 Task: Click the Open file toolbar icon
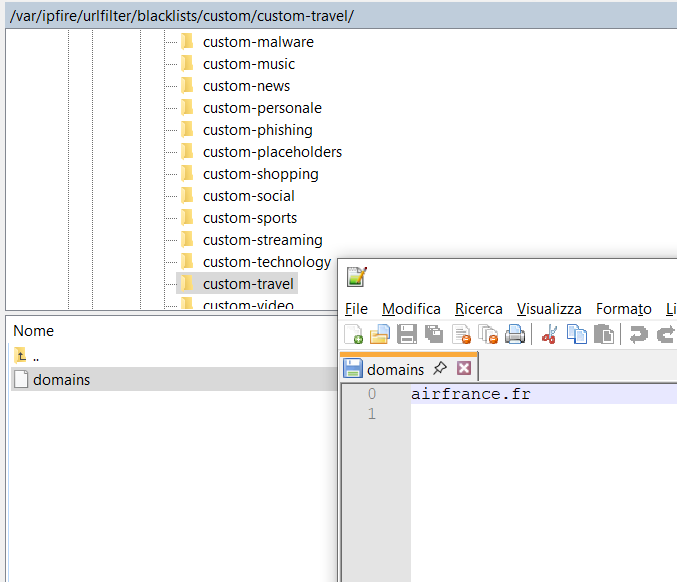click(x=380, y=335)
